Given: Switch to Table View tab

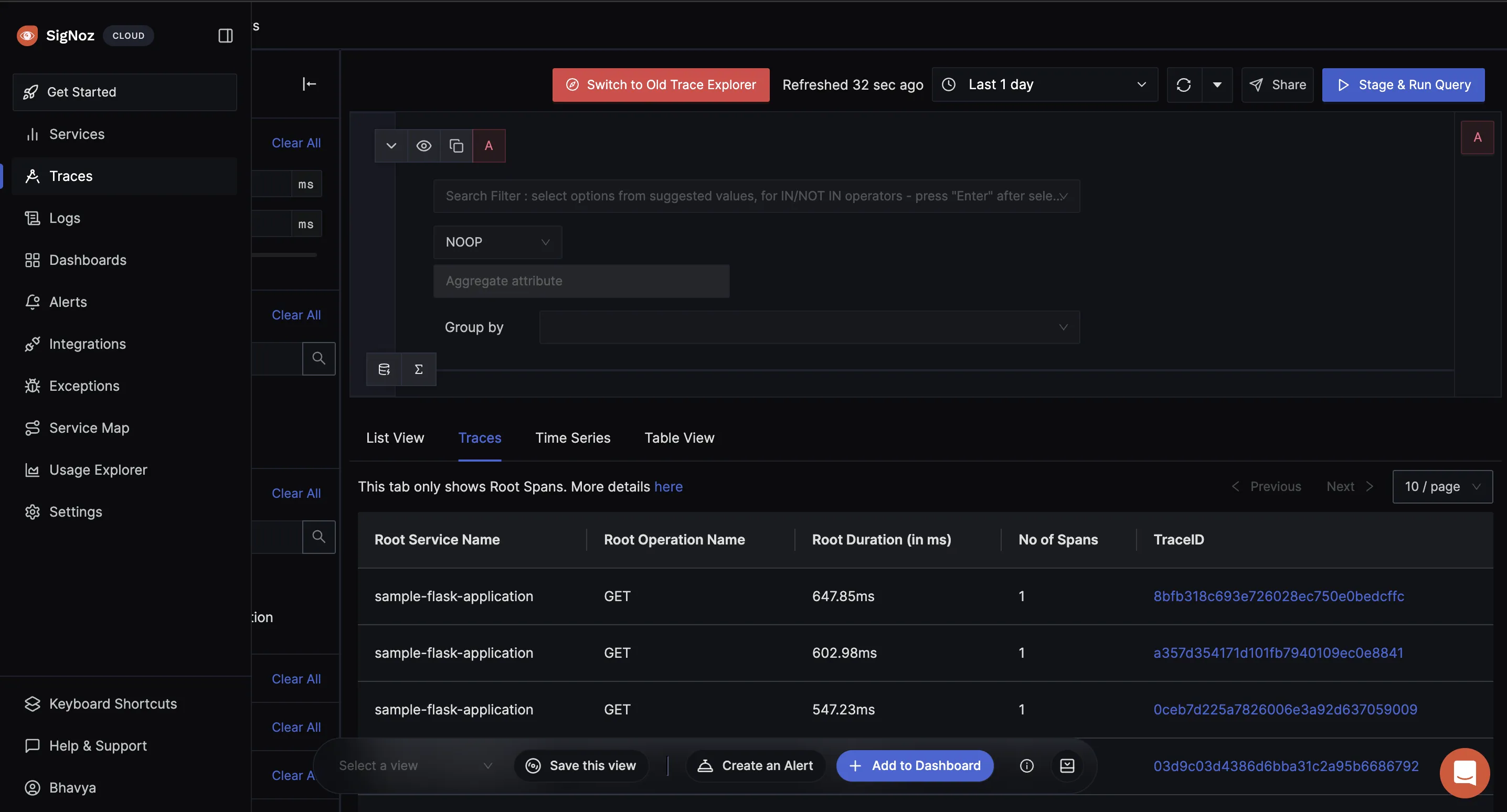Looking at the screenshot, I should 679,437.
